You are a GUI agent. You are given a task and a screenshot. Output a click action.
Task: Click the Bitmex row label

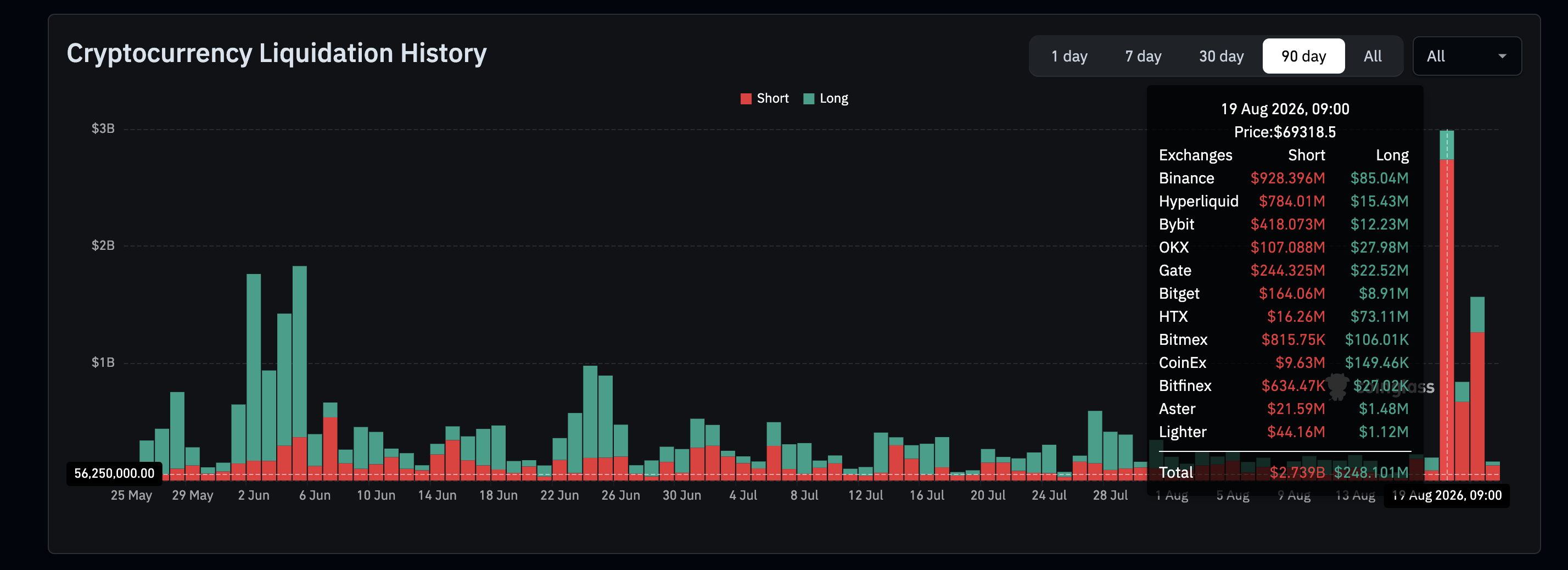(1183, 340)
